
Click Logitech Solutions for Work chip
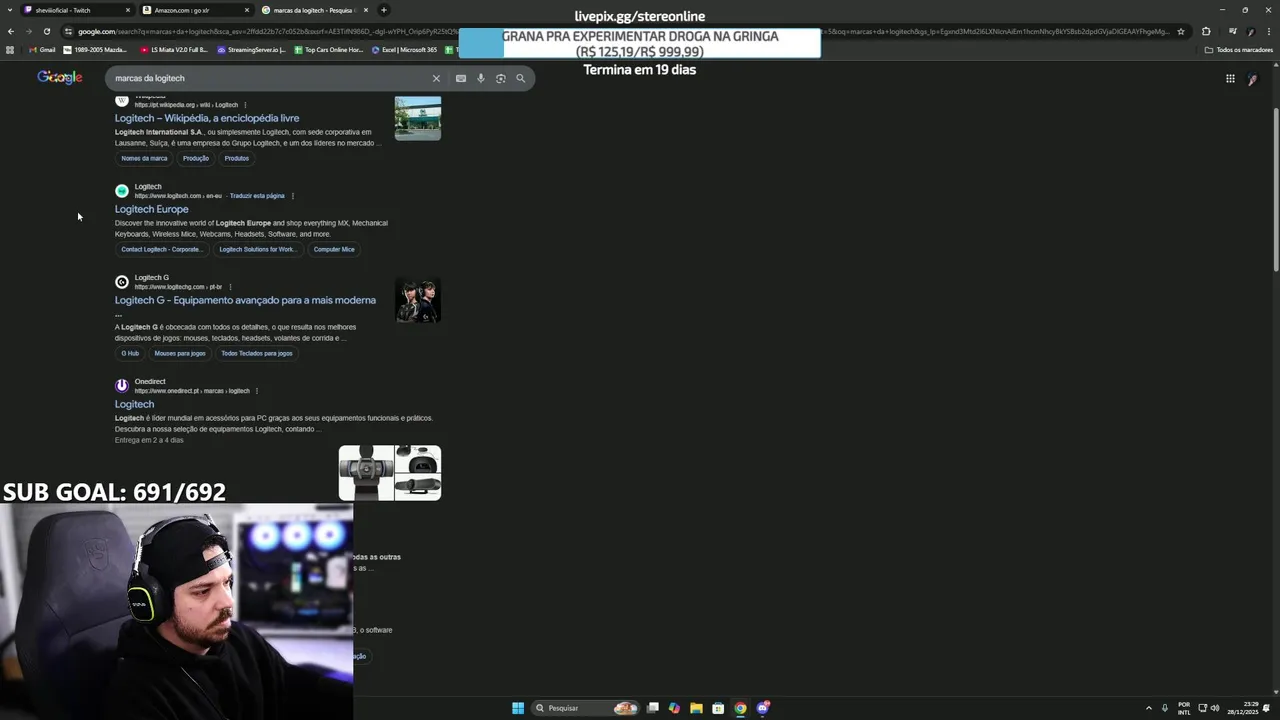click(257, 249)
